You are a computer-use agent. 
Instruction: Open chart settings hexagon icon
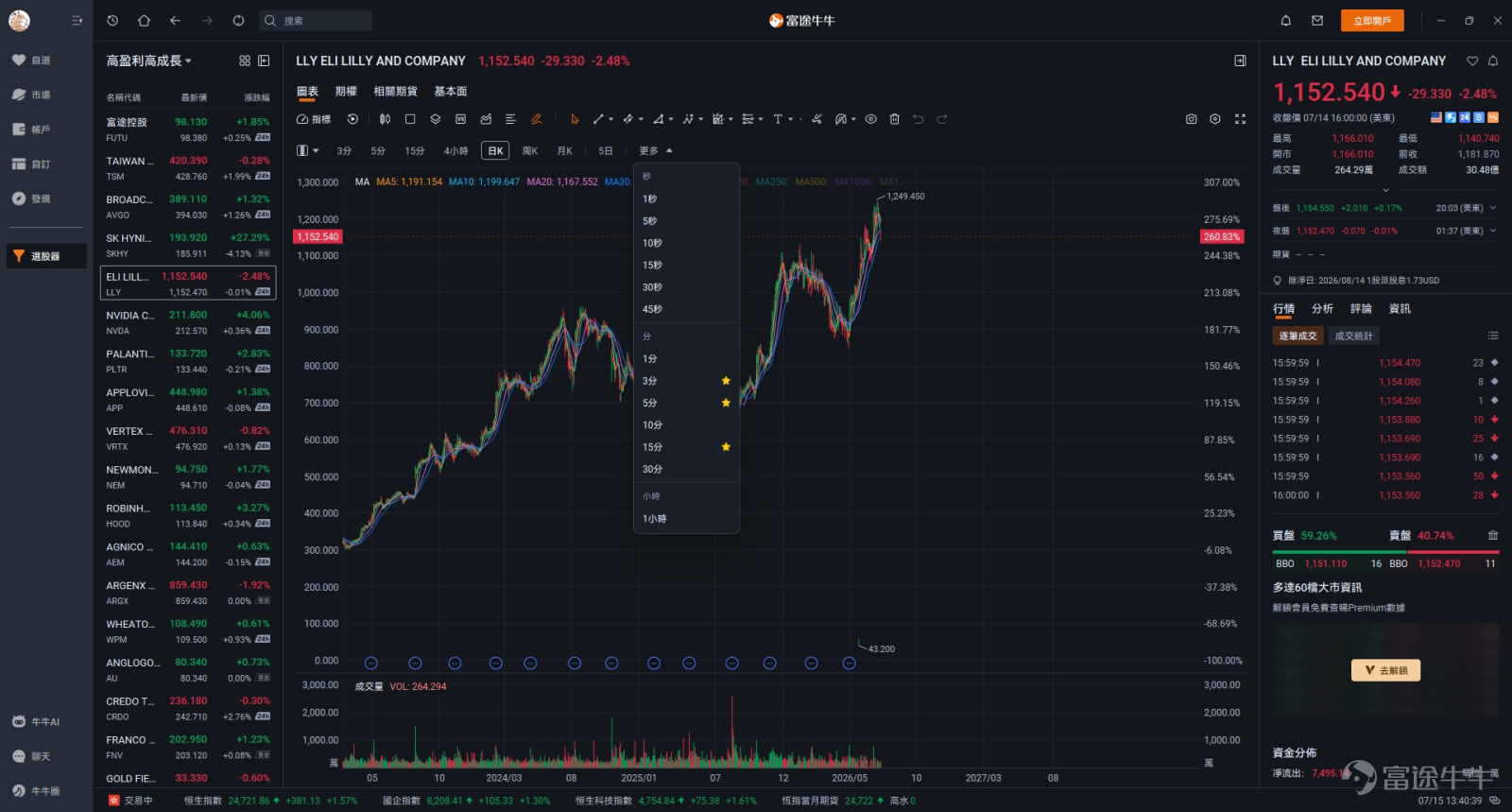pyautogui.click(x=1215, y=119)
